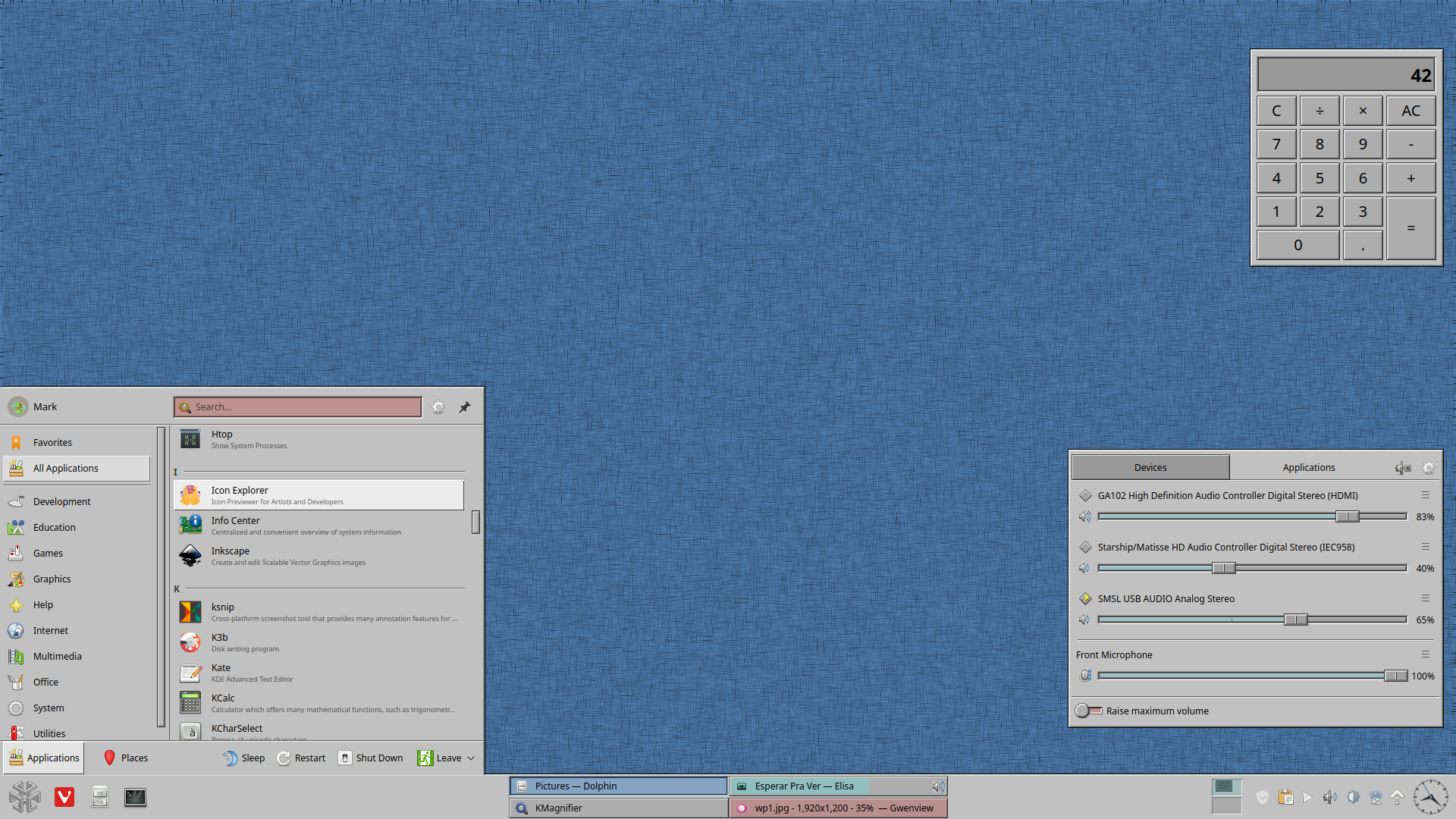
Task: Open the media player tray icon
Action: (1307, 797)
